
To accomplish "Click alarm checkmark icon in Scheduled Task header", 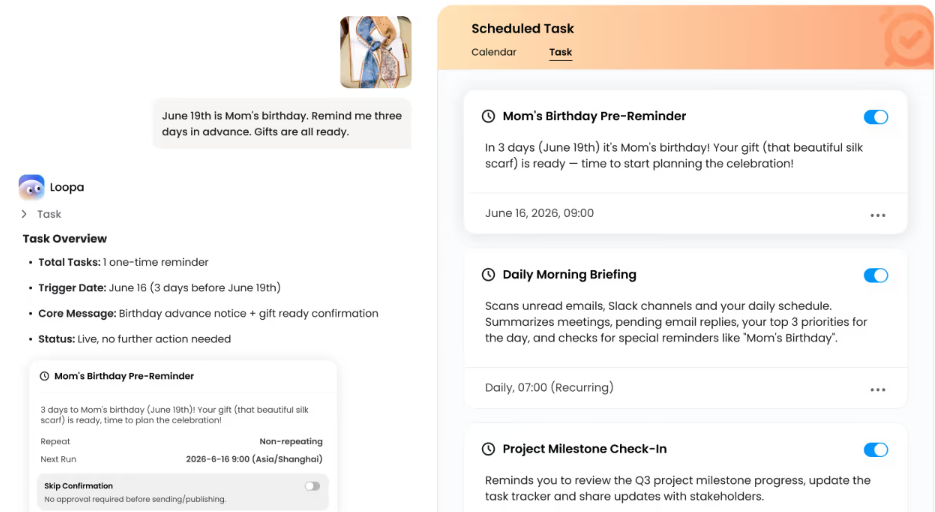I will (908, 39).
